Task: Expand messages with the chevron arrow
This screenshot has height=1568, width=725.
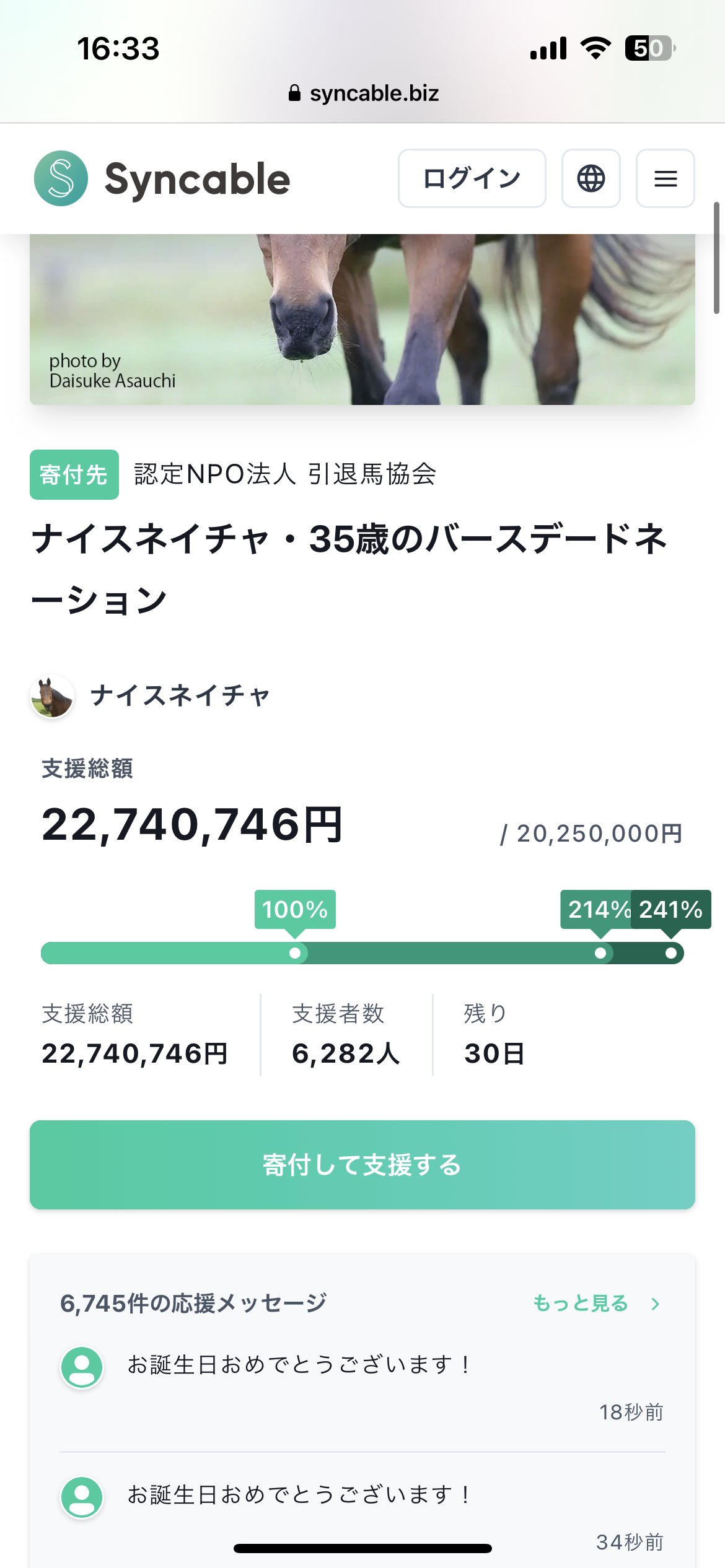Action: (656, 1304)
